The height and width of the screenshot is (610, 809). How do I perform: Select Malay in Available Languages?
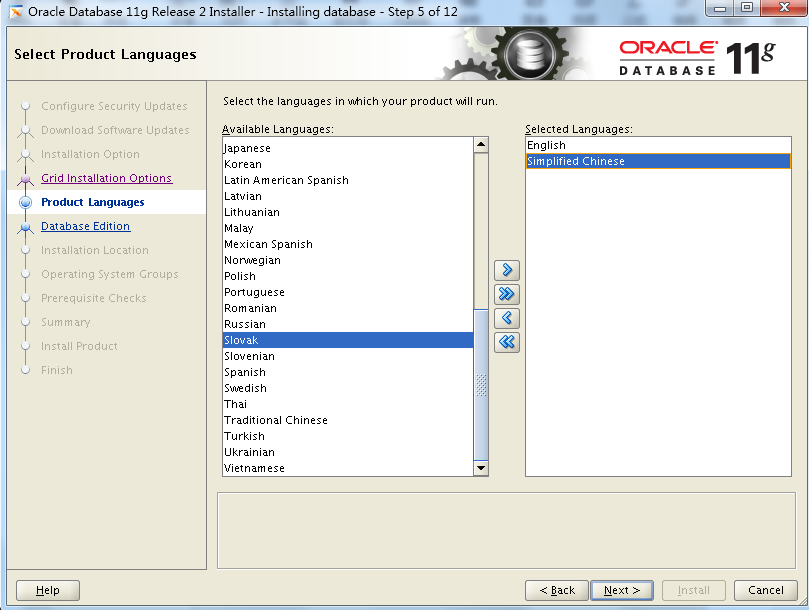coord(348,228)
